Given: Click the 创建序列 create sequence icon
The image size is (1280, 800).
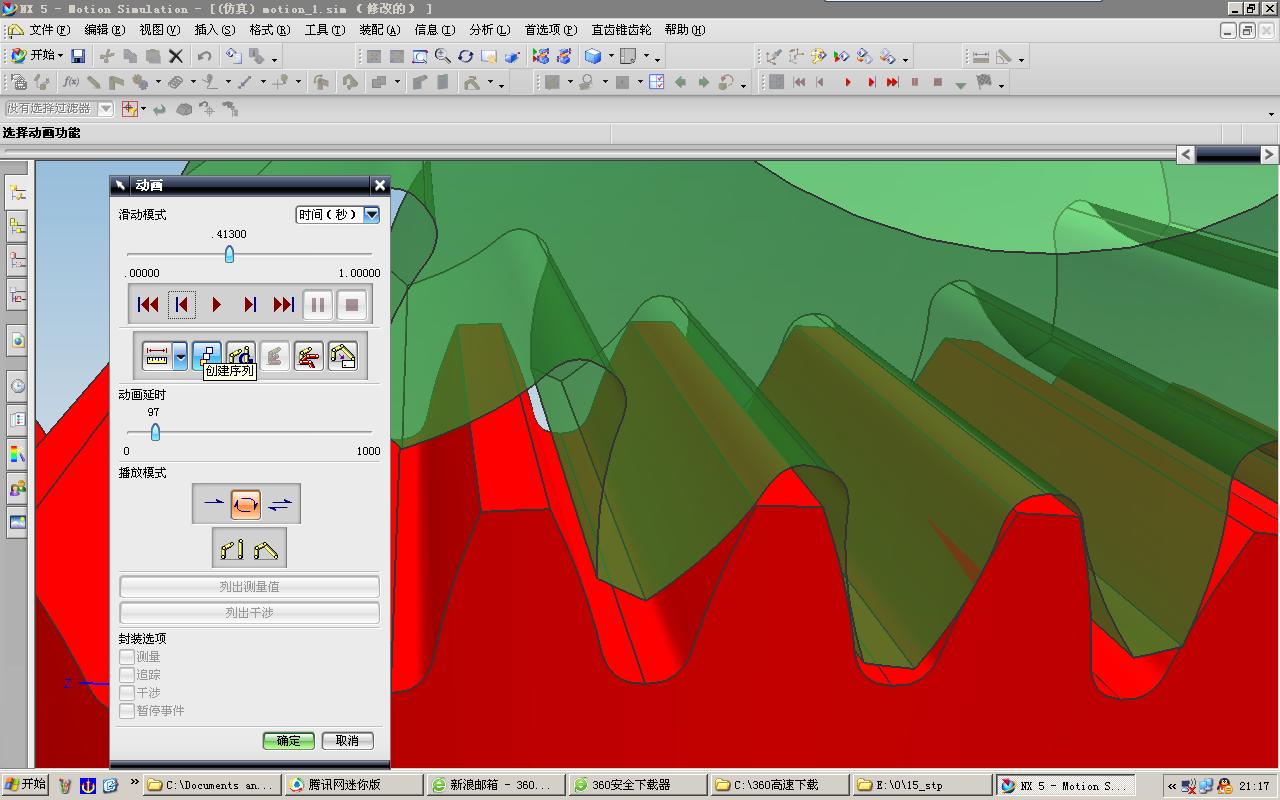Looking at the screenshot, I should (206, 356).
